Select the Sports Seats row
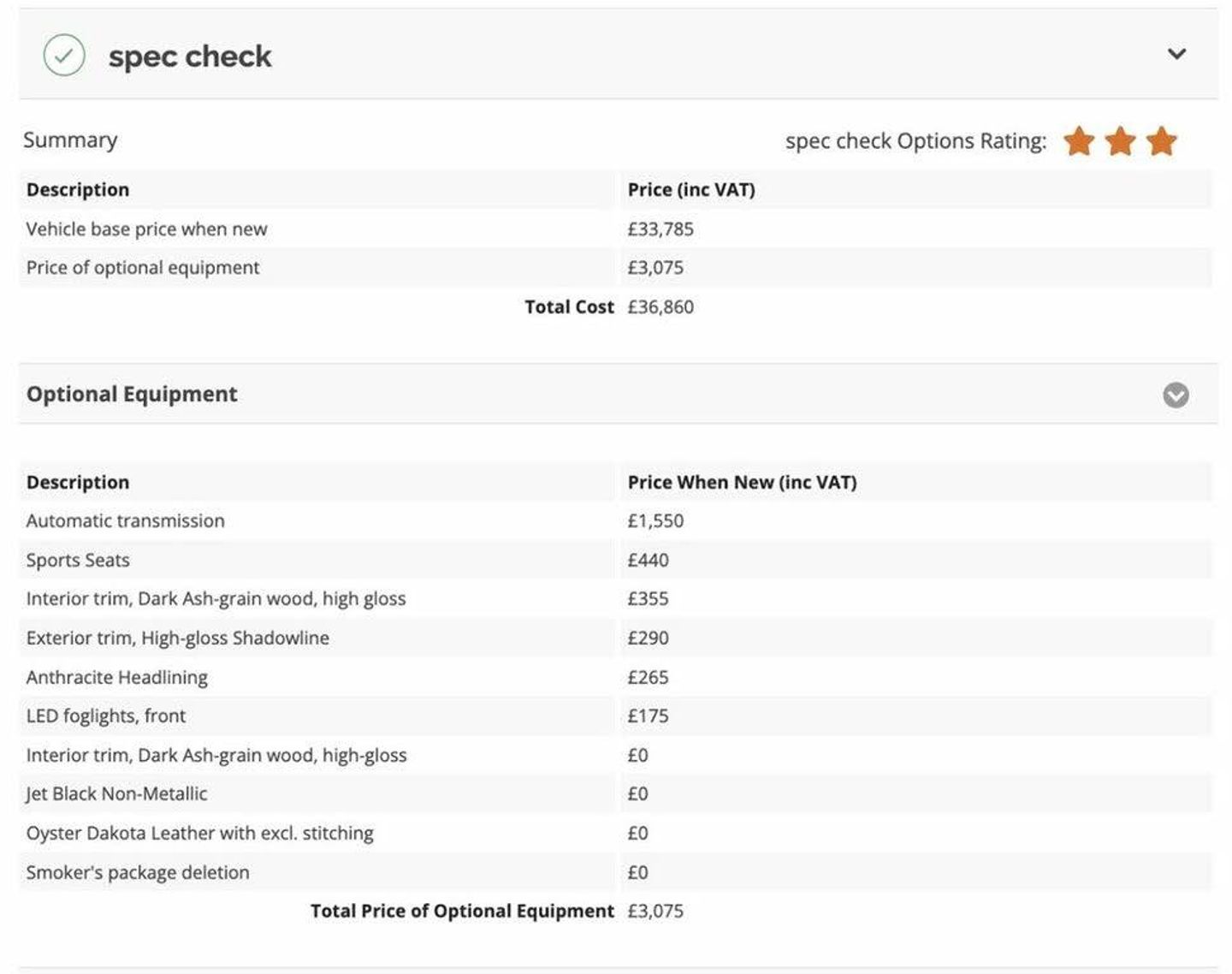1232x974 pixels. pyautogui.click(x=616, y=560)
